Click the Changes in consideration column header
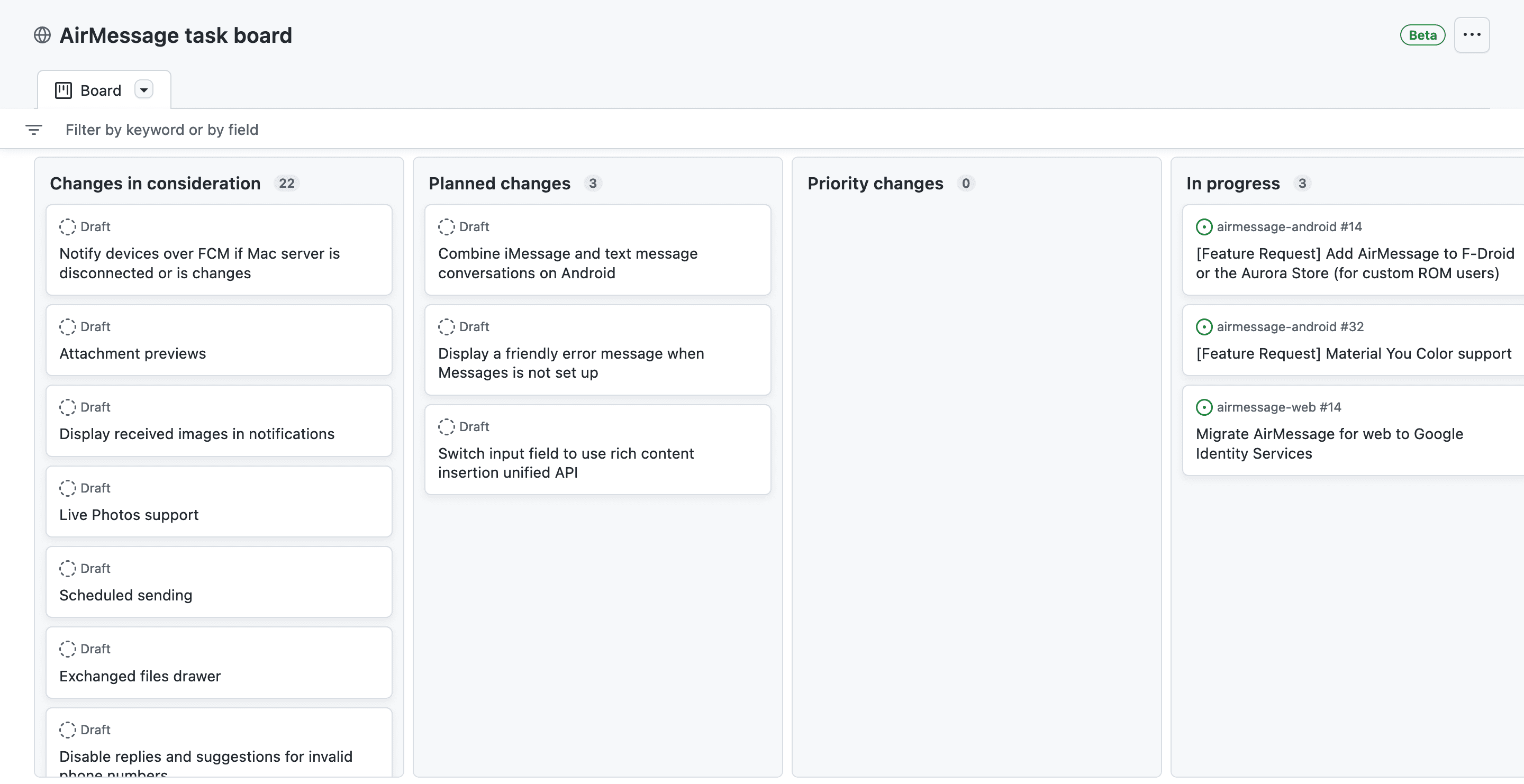Screen dimensions: 1524x784 click(x=155, y=183)
